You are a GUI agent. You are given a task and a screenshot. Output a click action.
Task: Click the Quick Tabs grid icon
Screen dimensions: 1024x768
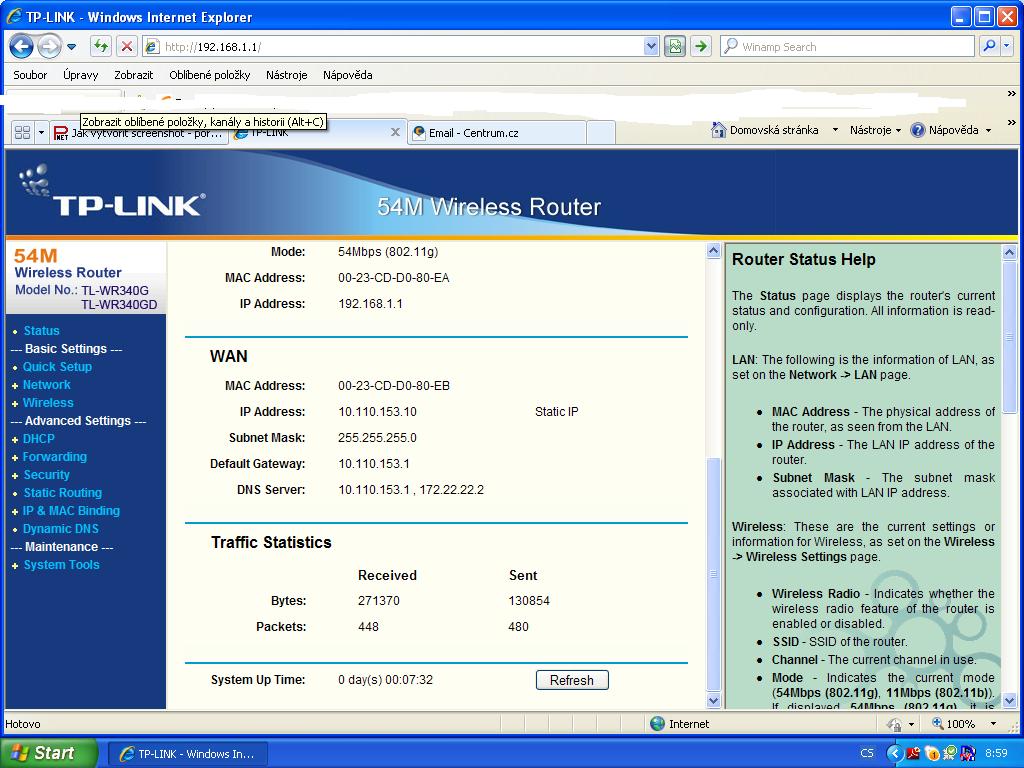click(22, 133)
